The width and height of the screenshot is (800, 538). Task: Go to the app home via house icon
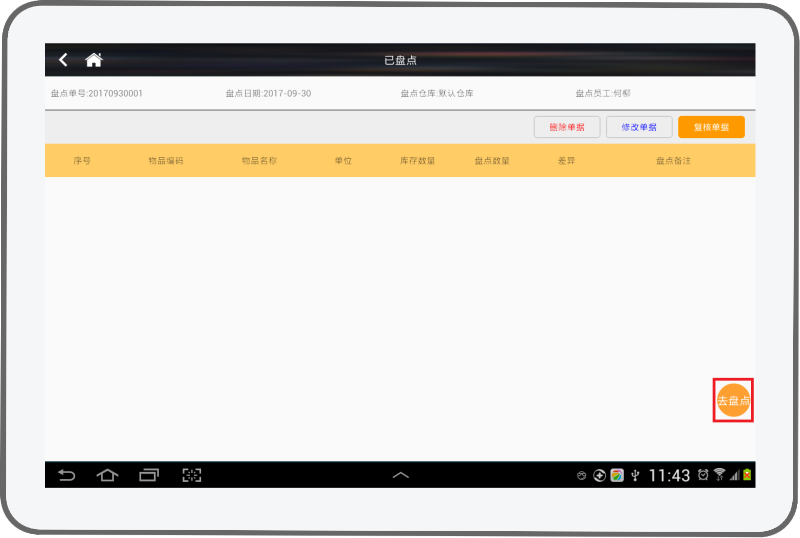(x=94, y=60)
